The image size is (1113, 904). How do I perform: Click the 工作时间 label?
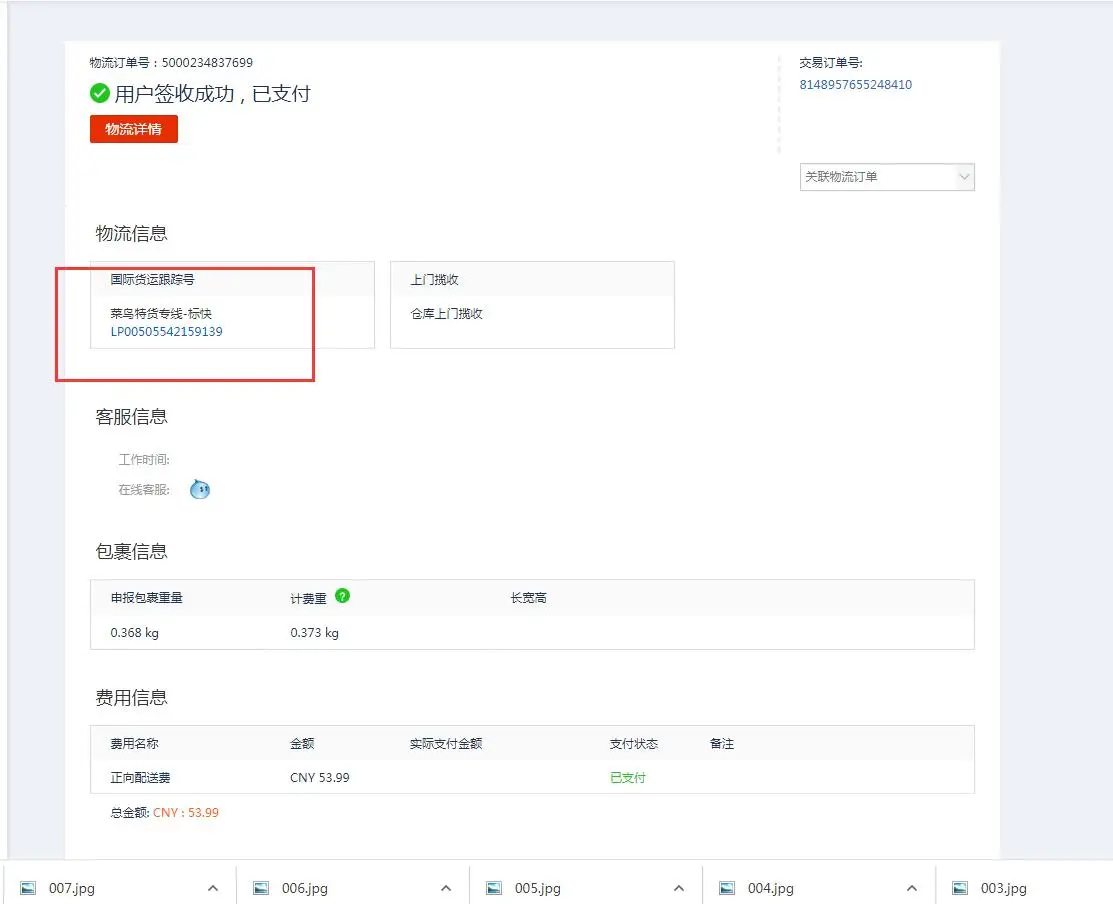(144, 460)
